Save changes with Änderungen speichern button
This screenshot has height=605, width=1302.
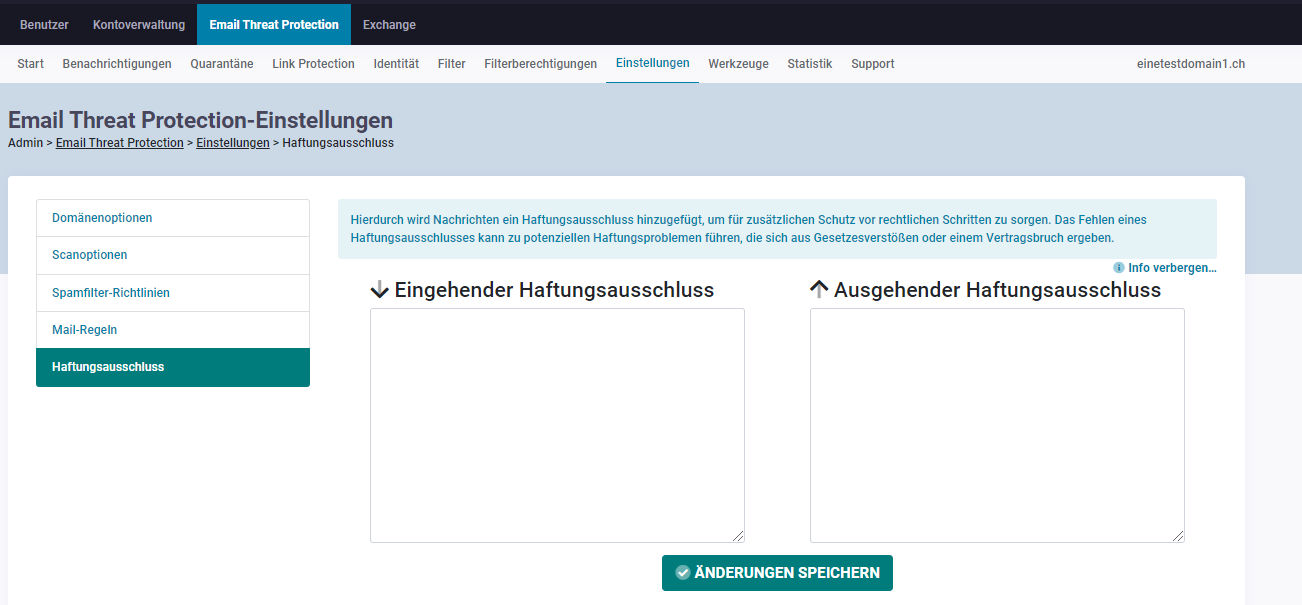point(777,573)
